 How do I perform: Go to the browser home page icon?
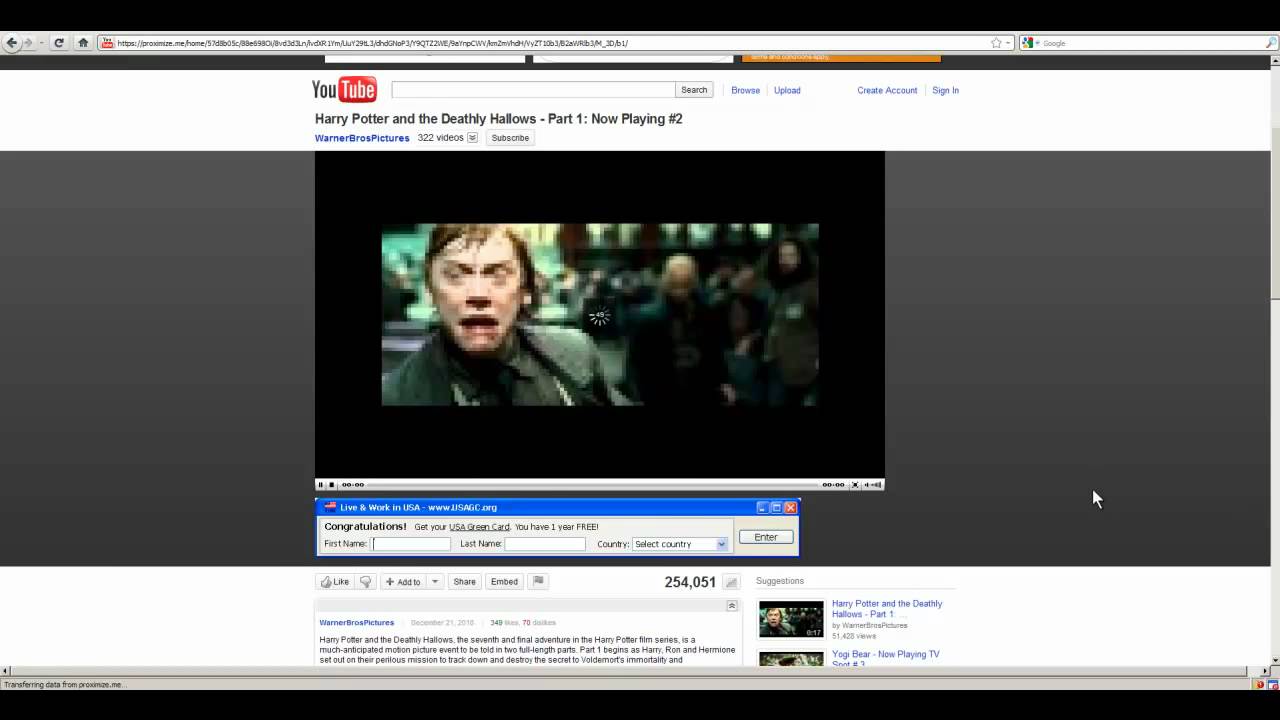click(x=84, y=43)
